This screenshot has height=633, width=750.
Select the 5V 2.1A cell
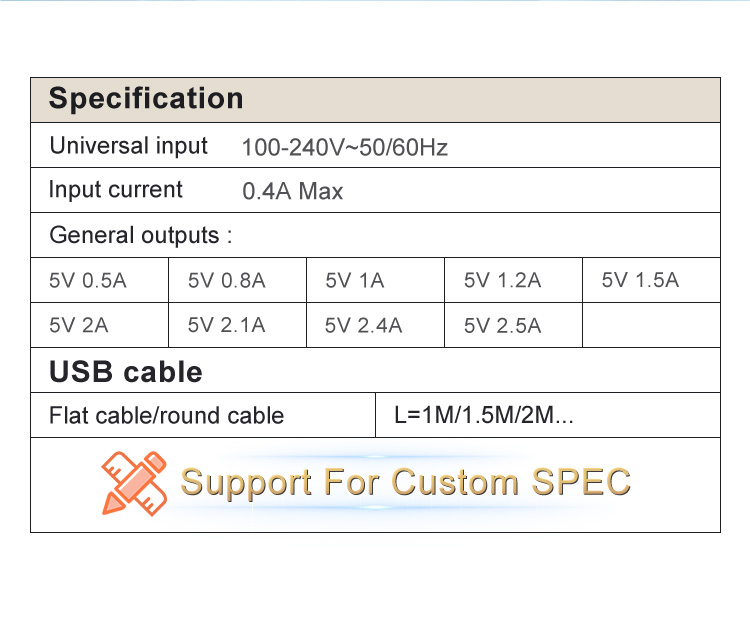coord(238,325)
